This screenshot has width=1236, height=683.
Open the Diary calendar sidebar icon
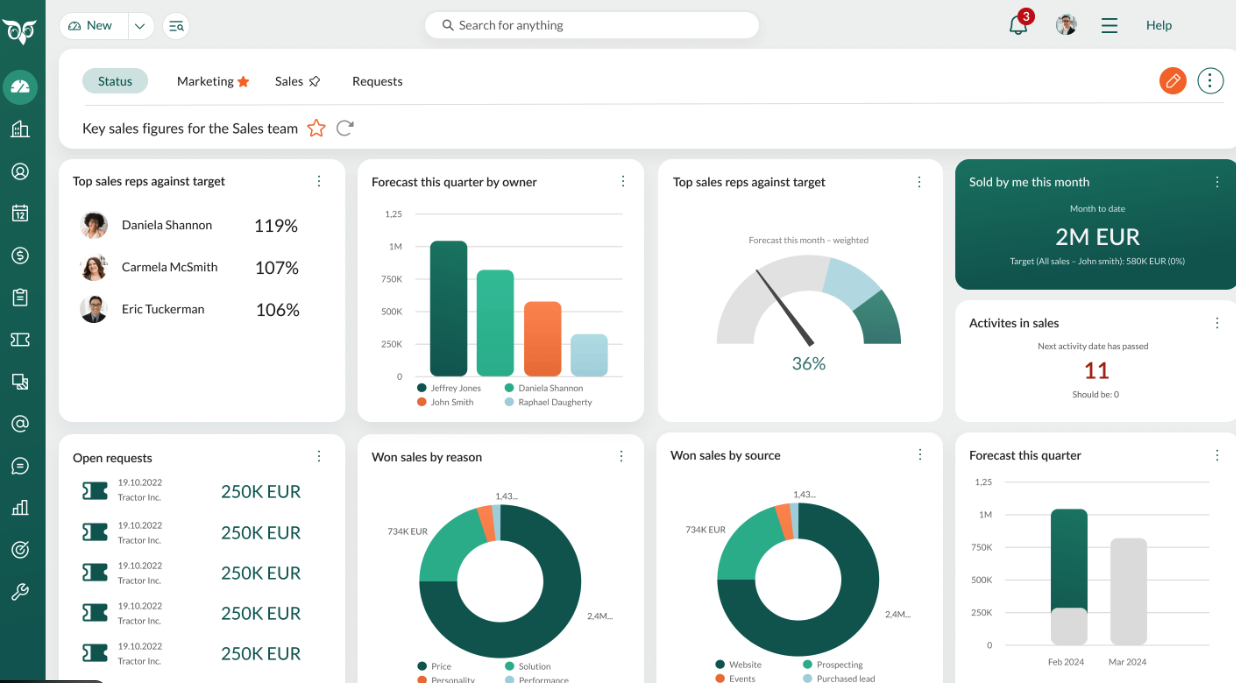(20, 213)
